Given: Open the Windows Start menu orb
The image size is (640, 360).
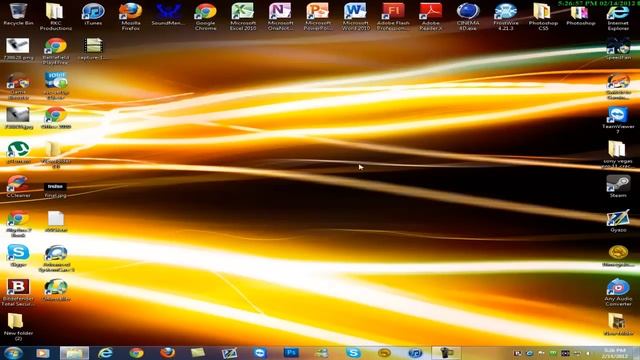Looking at the screenshot, I should 13,353.
